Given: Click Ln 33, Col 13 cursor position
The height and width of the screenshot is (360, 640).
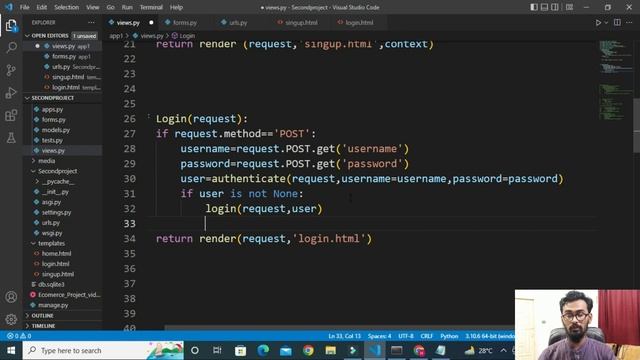Looking at the screenshot, I should pos(344,336).
